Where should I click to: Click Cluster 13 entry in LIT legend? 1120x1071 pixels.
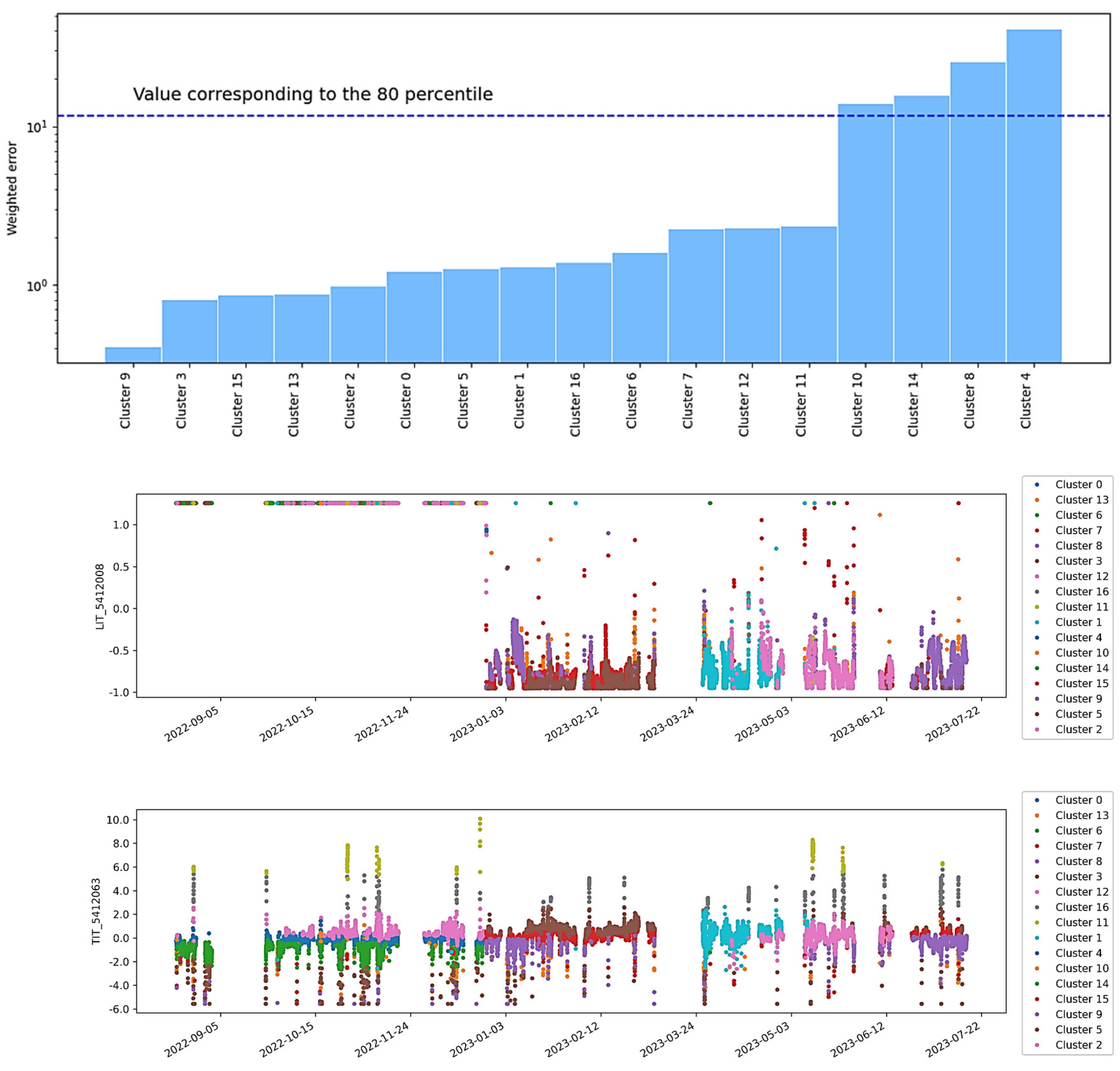click(1081, 499)
